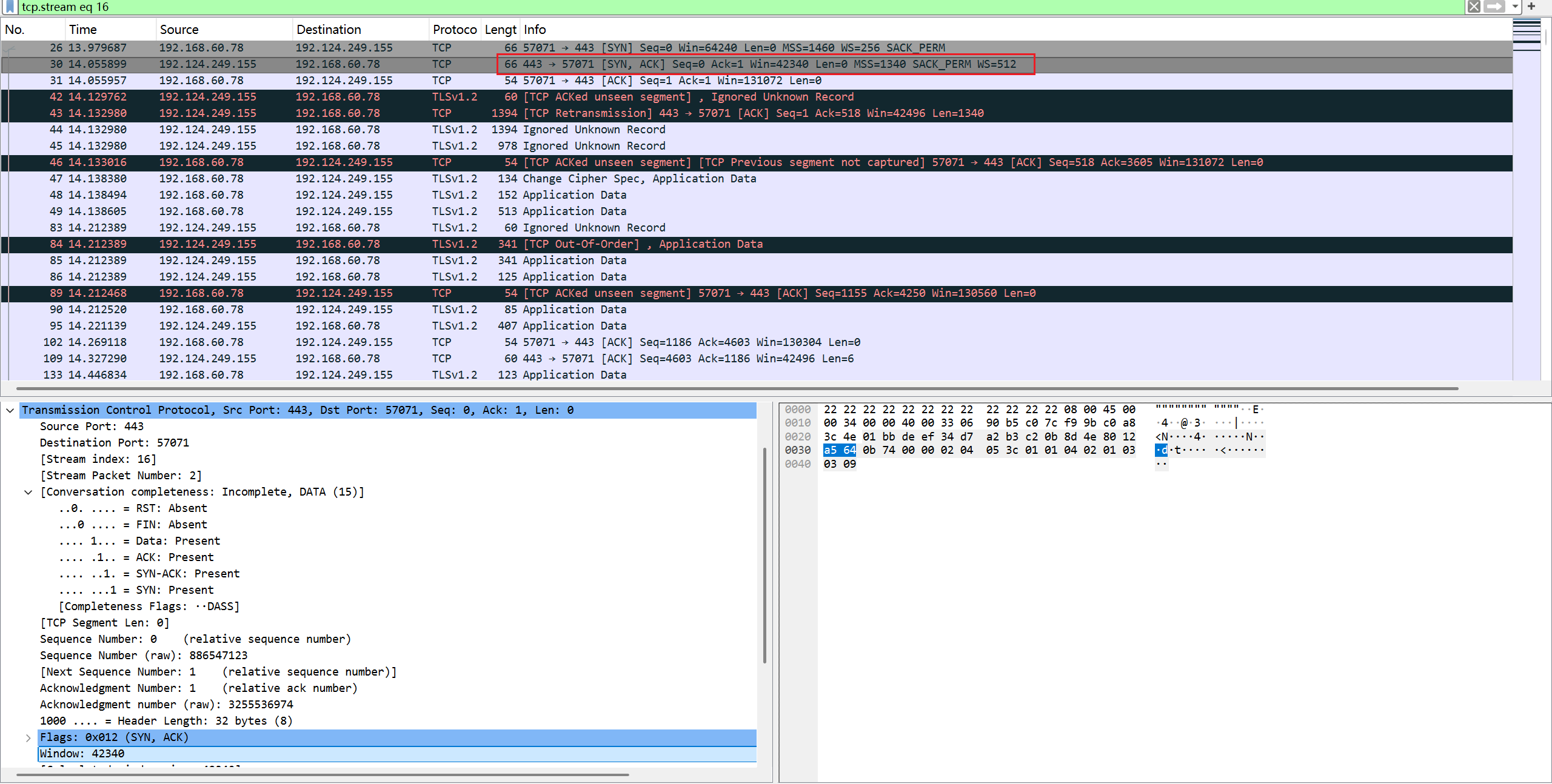Select packet 43 TCP Retransmission row
The image size is (1552, 784).
click(x=757, y=113)
